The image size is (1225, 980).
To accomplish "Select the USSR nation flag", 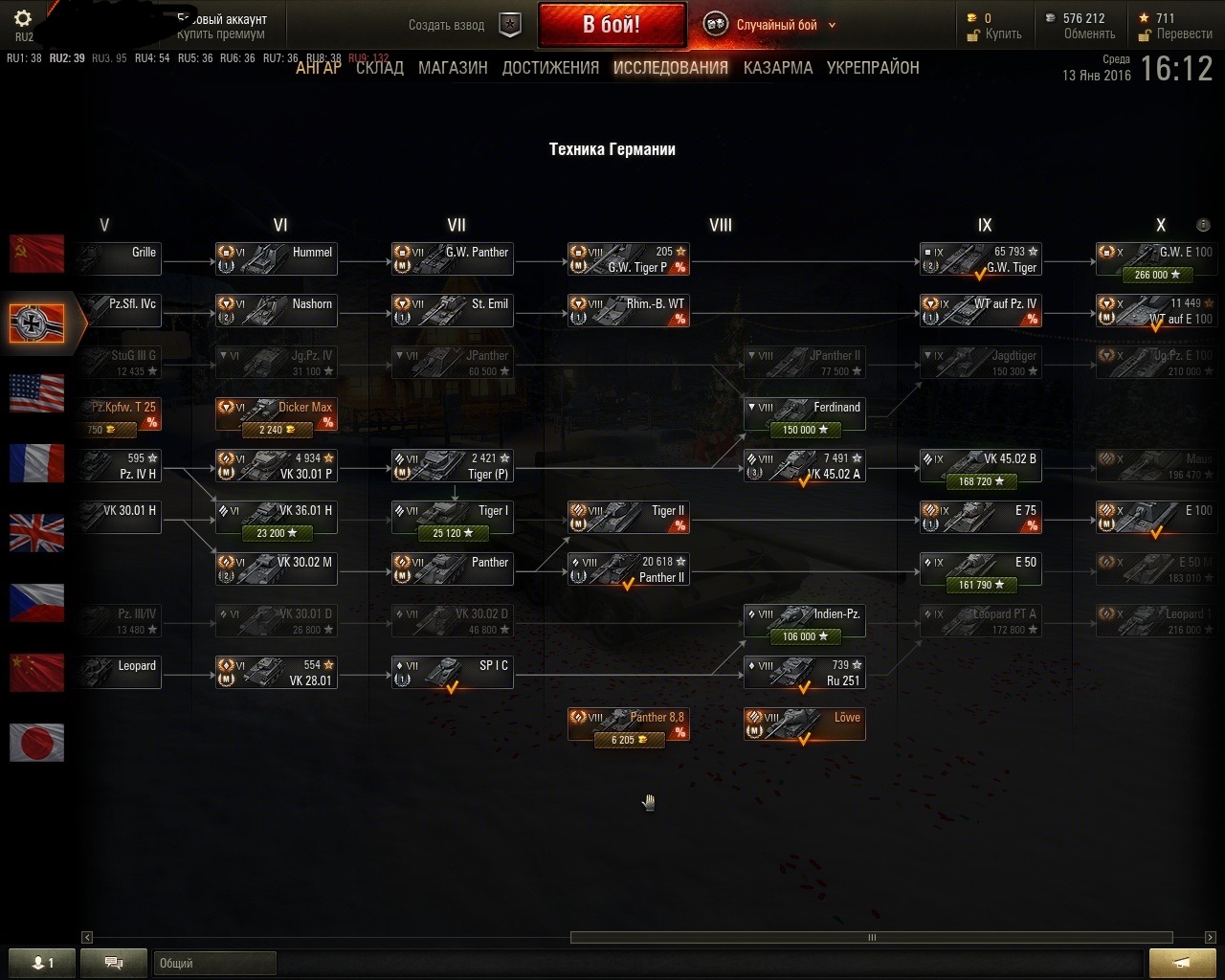I will [36, 254].
